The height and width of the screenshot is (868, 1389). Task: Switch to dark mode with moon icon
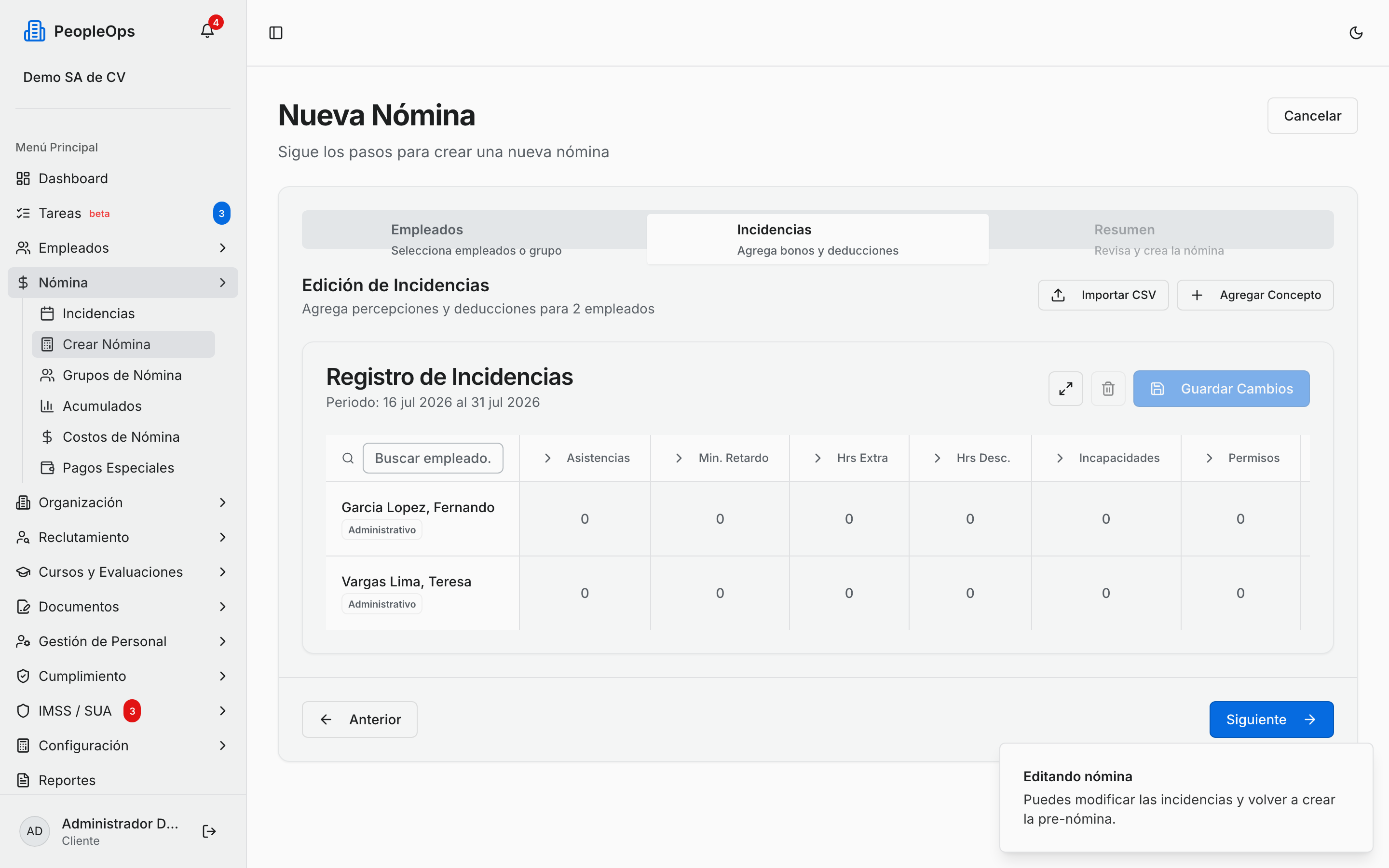[1356, 33]
